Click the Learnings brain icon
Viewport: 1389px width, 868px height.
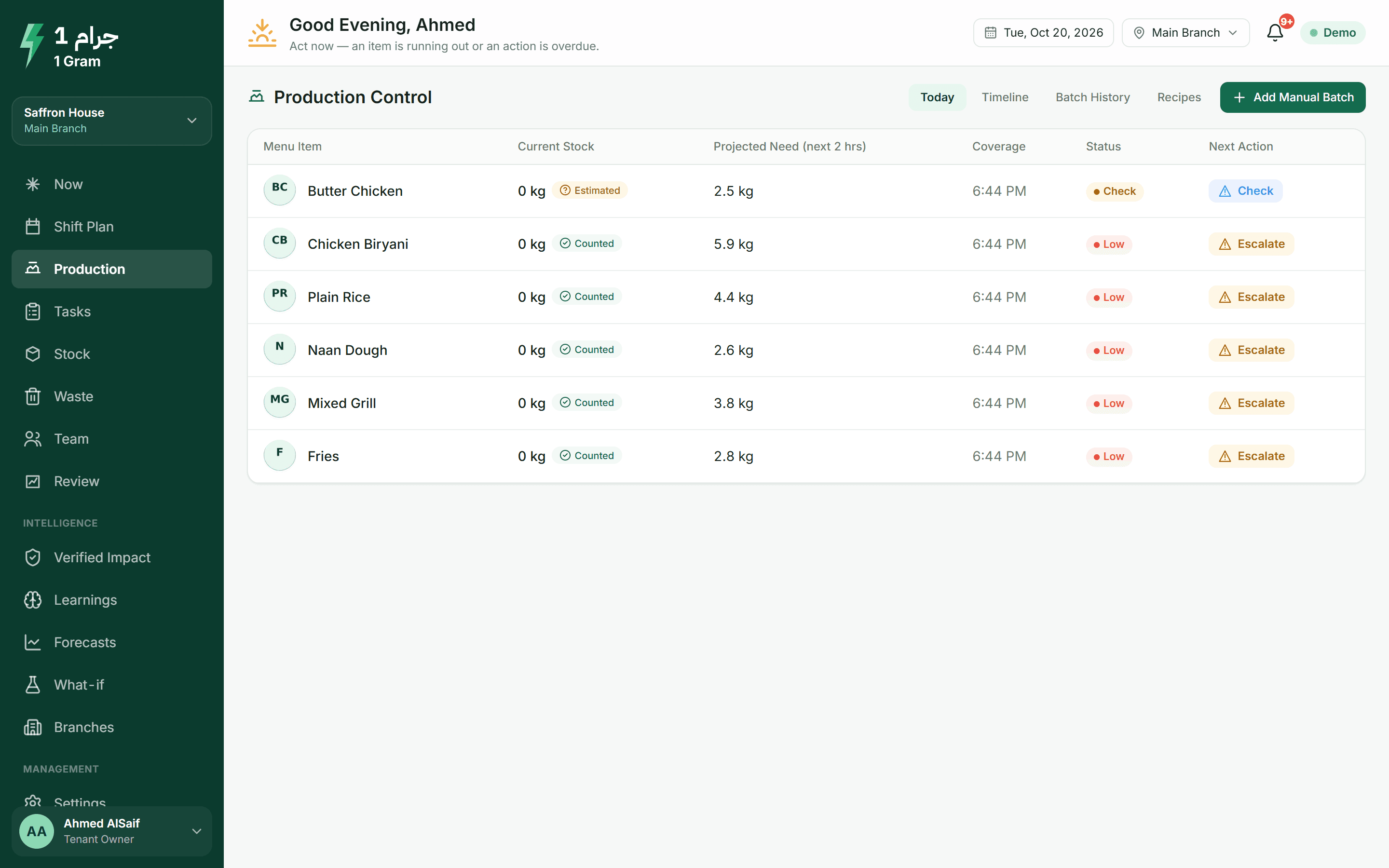coord(33,600)
